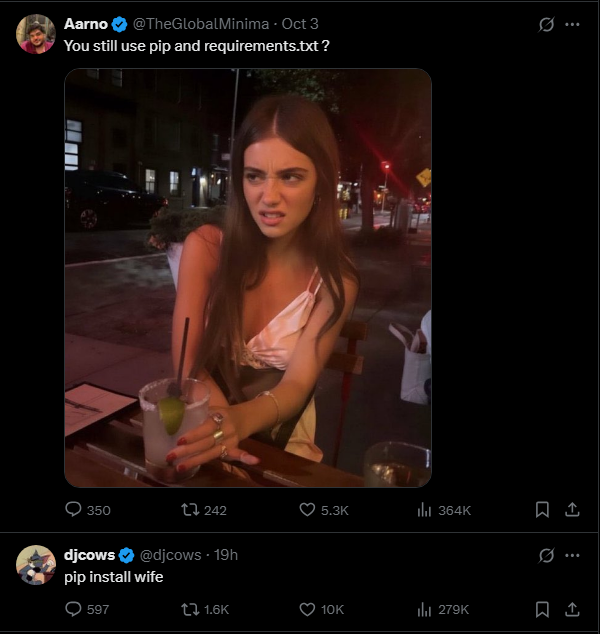600x634 pixels.
Task: Bookmark Aarno's tweet
Action: point(542,509)
